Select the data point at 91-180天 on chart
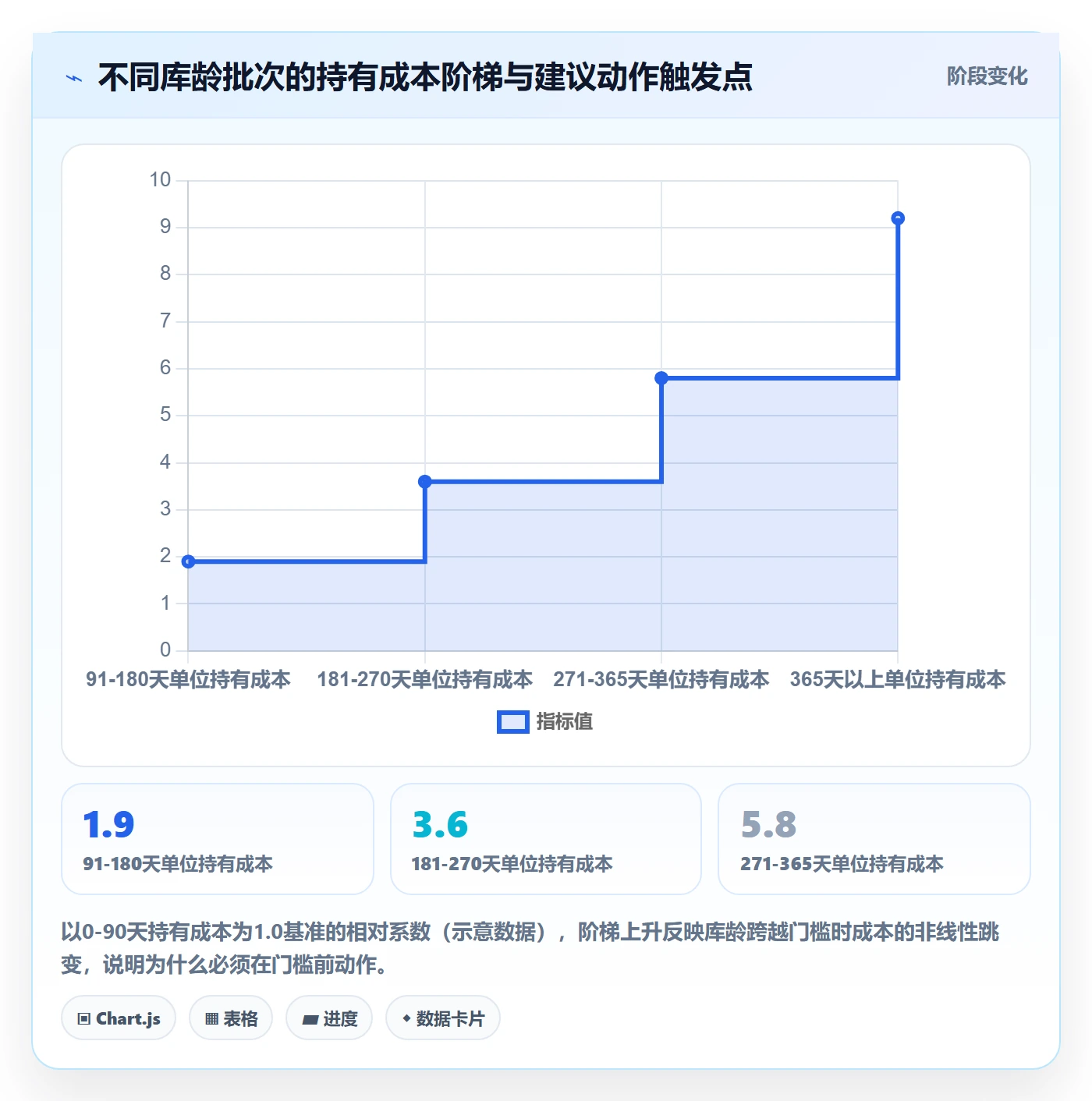This screenshot has height=1101, width=1092. pos(188,561)
